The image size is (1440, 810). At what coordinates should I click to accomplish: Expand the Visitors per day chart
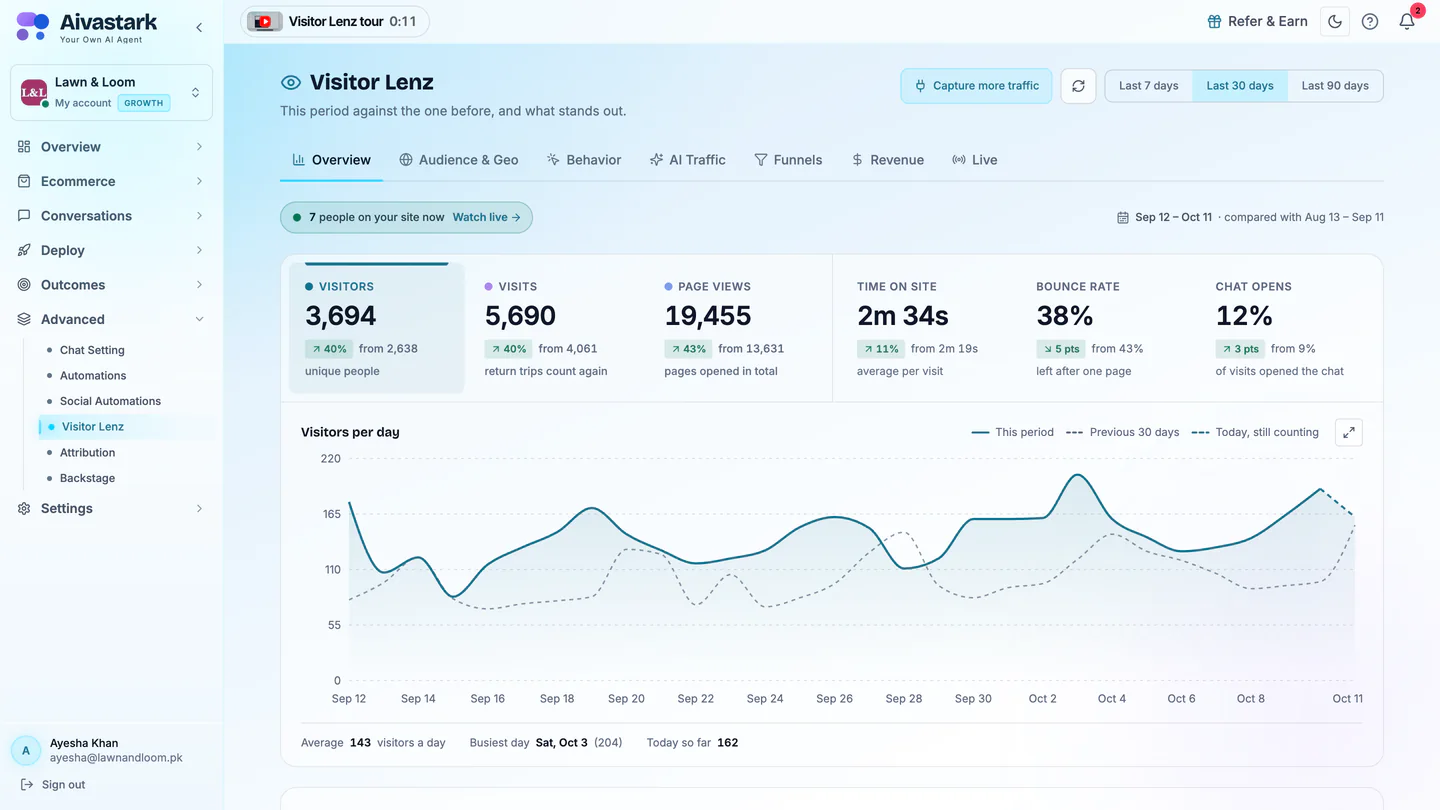(x=1349, y=432)
